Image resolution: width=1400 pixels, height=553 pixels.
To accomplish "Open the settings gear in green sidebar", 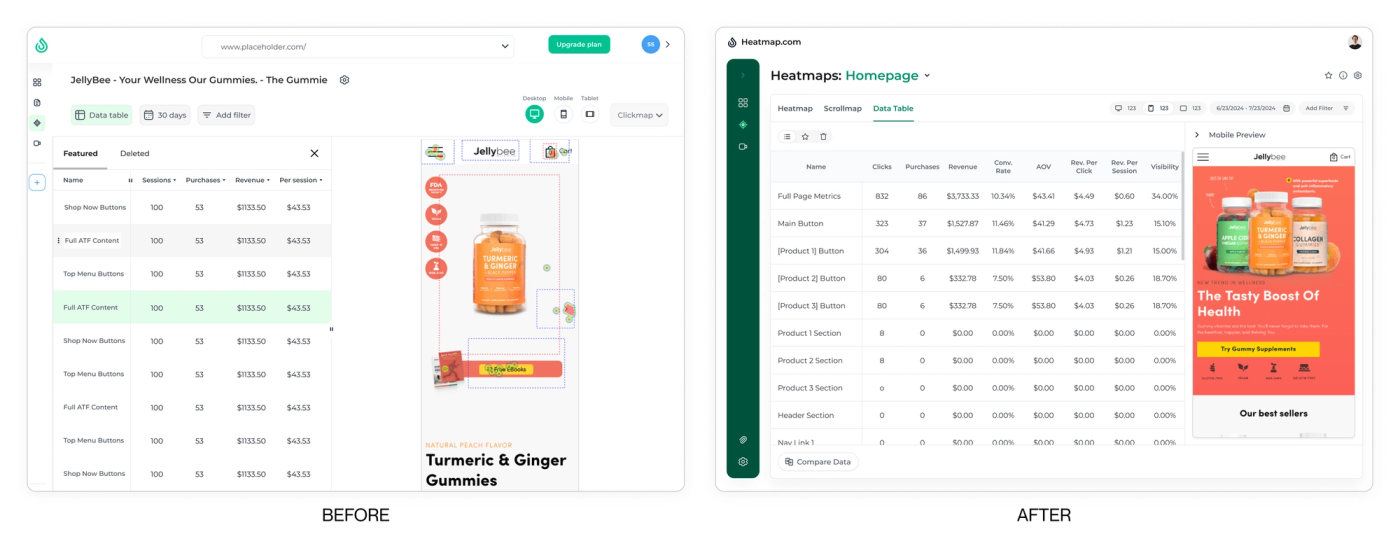I will pyautogui.click(x=743, y=462).
